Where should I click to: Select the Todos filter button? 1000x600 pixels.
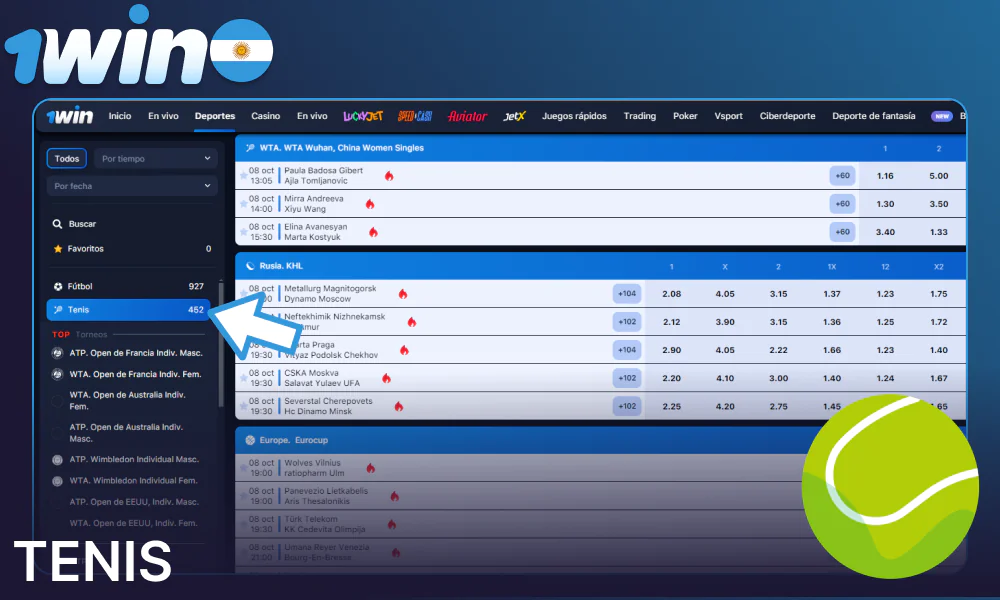click(66, 158)
